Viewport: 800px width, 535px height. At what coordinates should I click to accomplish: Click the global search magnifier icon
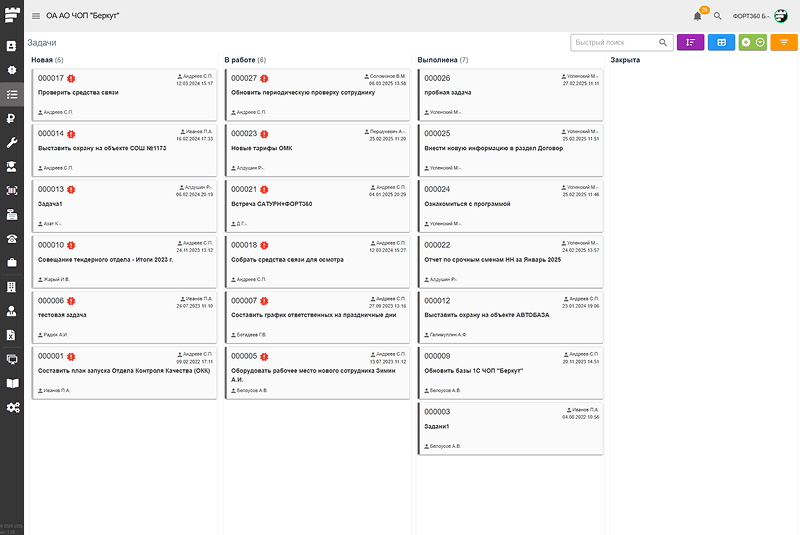tap(717, 16)
